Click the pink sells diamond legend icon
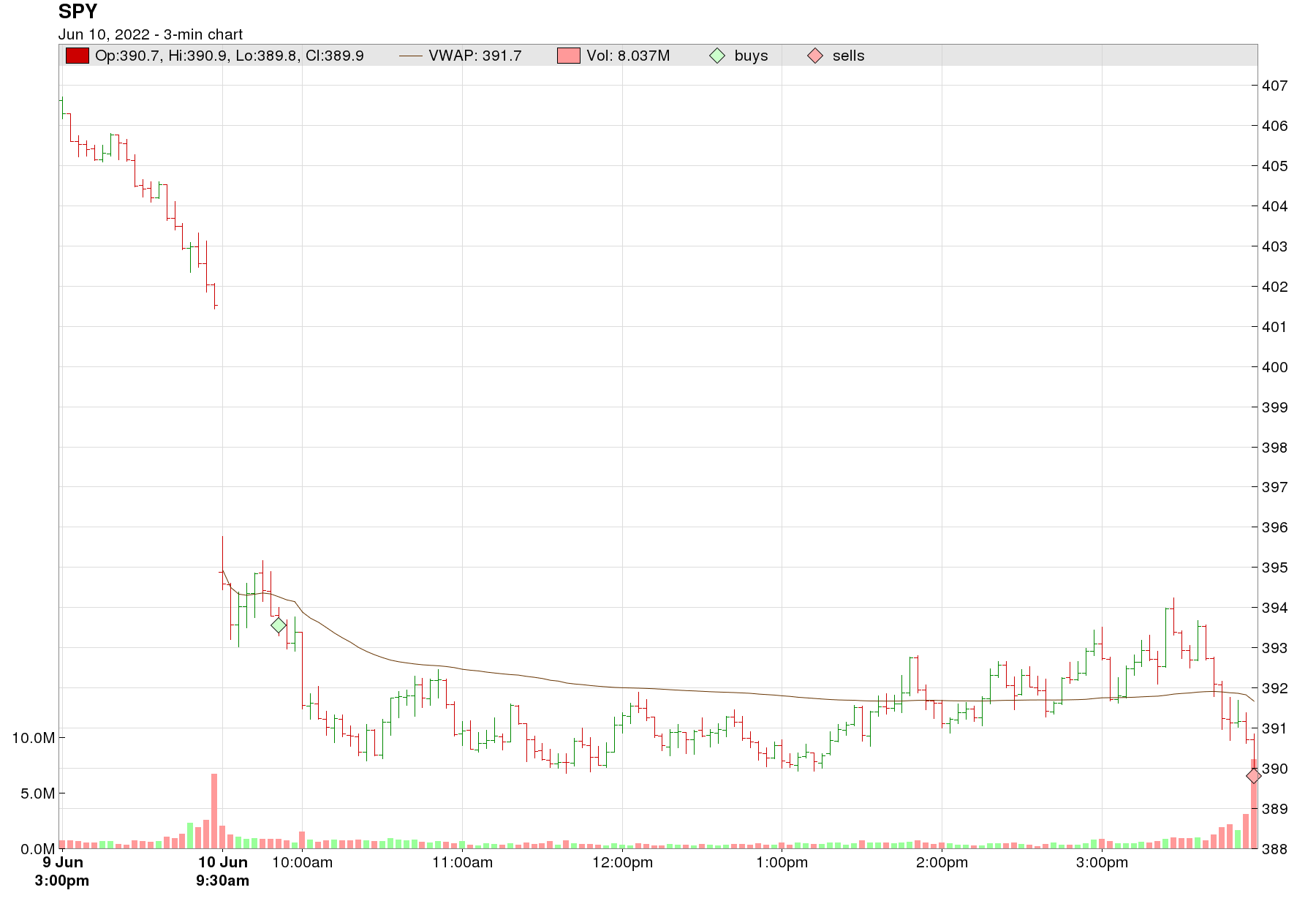The image size is (1316, 901). coord(815,56)
